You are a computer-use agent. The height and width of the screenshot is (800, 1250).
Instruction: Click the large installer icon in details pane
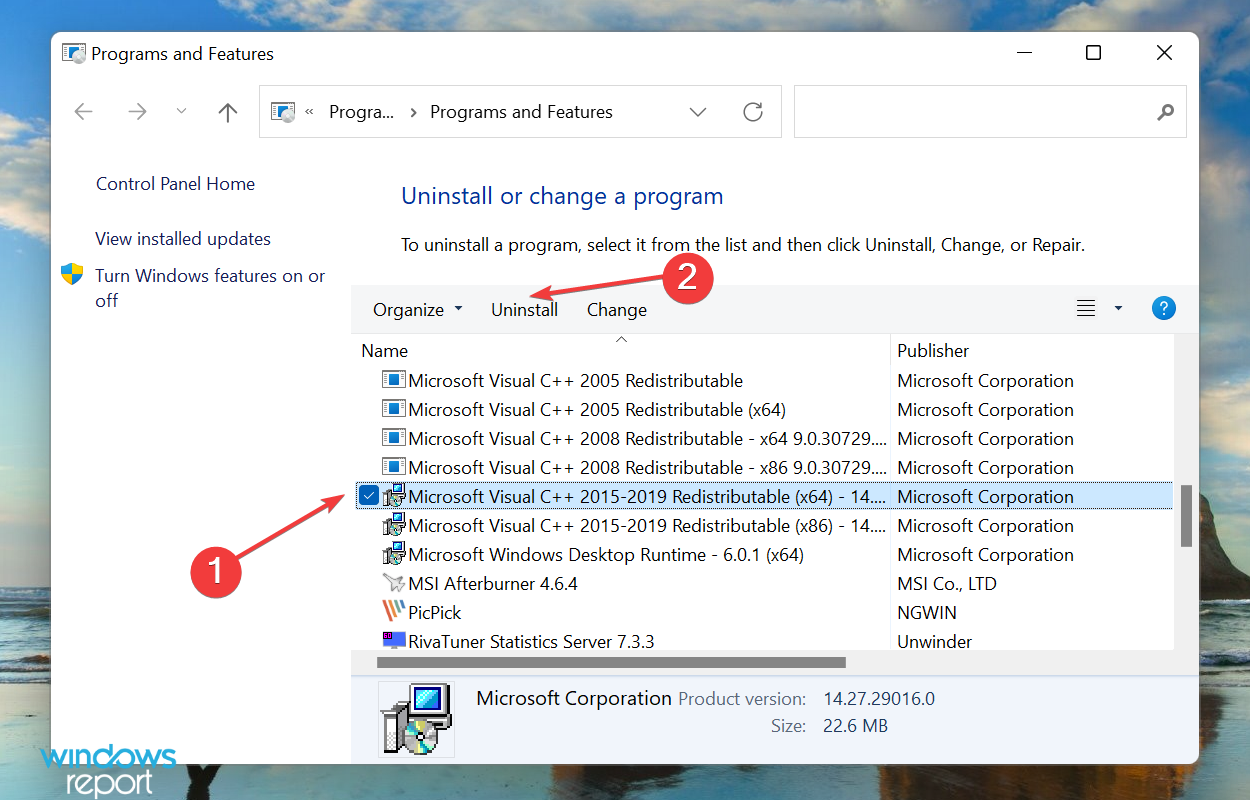click(416, 719)
